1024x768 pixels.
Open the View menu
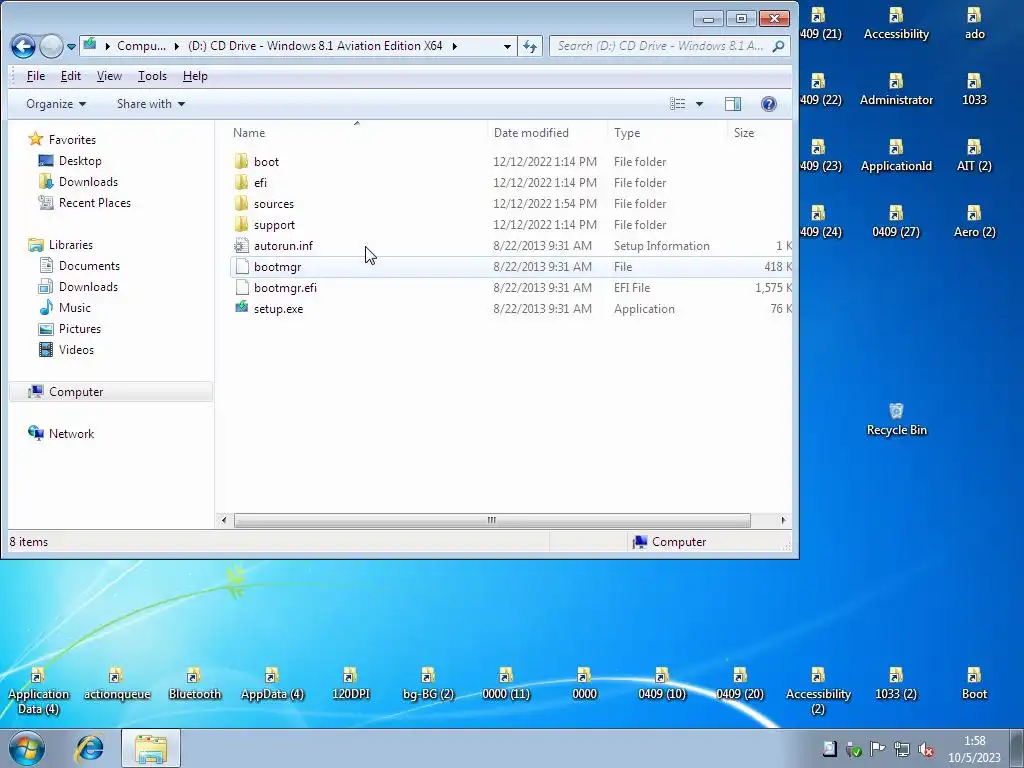(x=109, y=76)
